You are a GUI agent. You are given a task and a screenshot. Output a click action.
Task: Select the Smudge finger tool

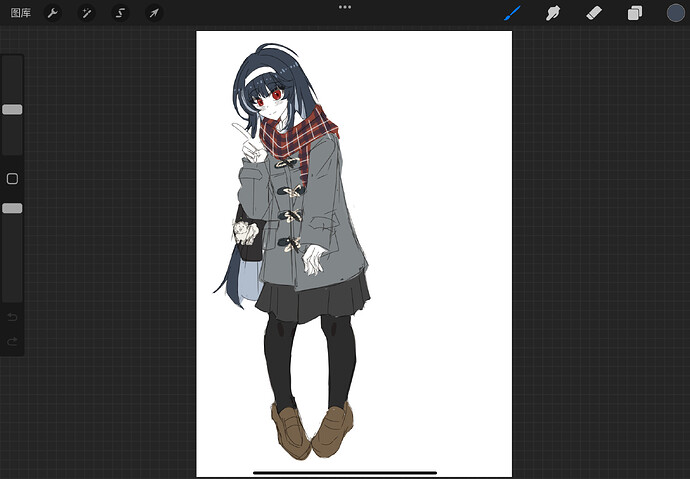553,13
